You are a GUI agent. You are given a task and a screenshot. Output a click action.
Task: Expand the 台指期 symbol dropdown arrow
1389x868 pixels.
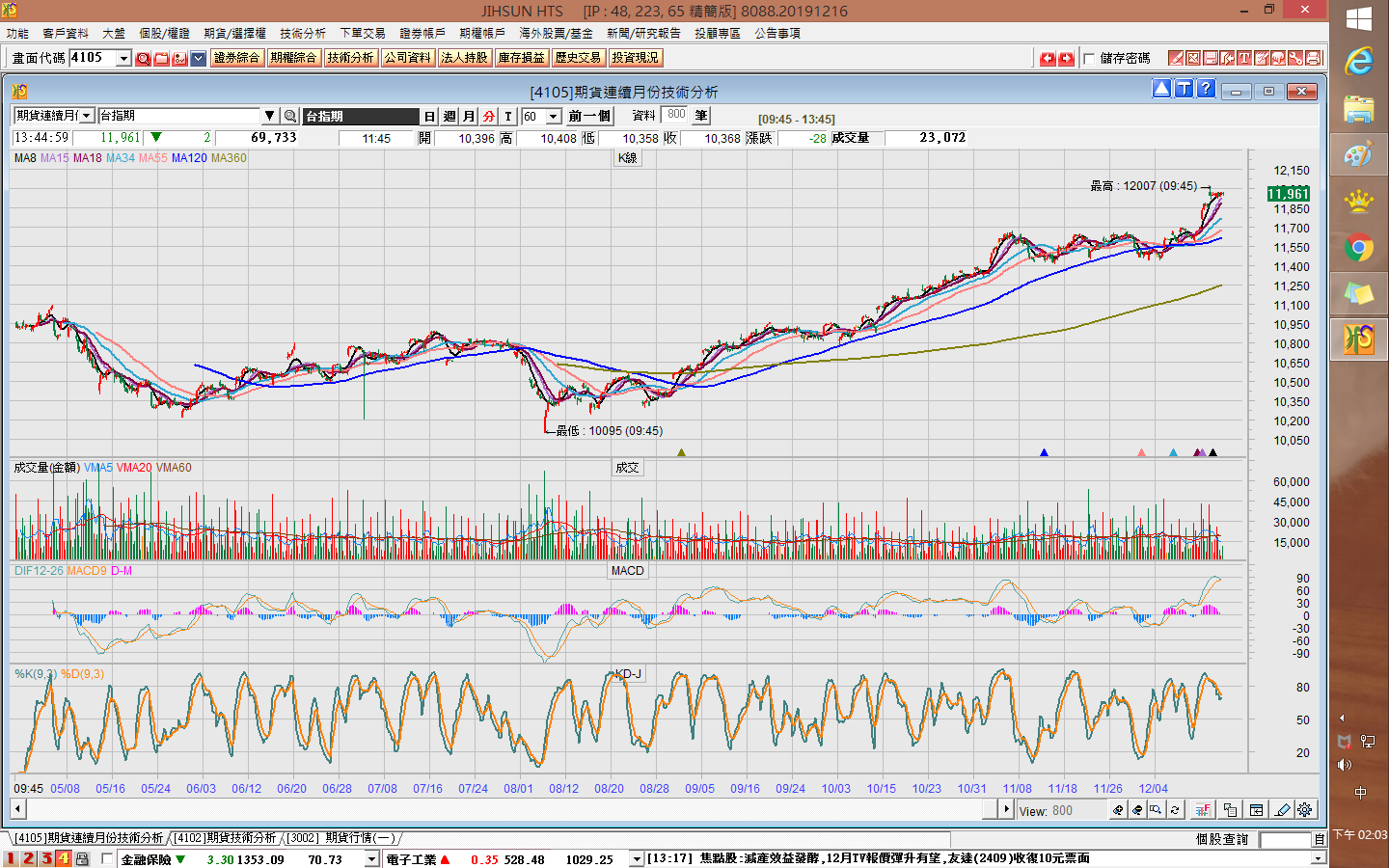point(270,116)
